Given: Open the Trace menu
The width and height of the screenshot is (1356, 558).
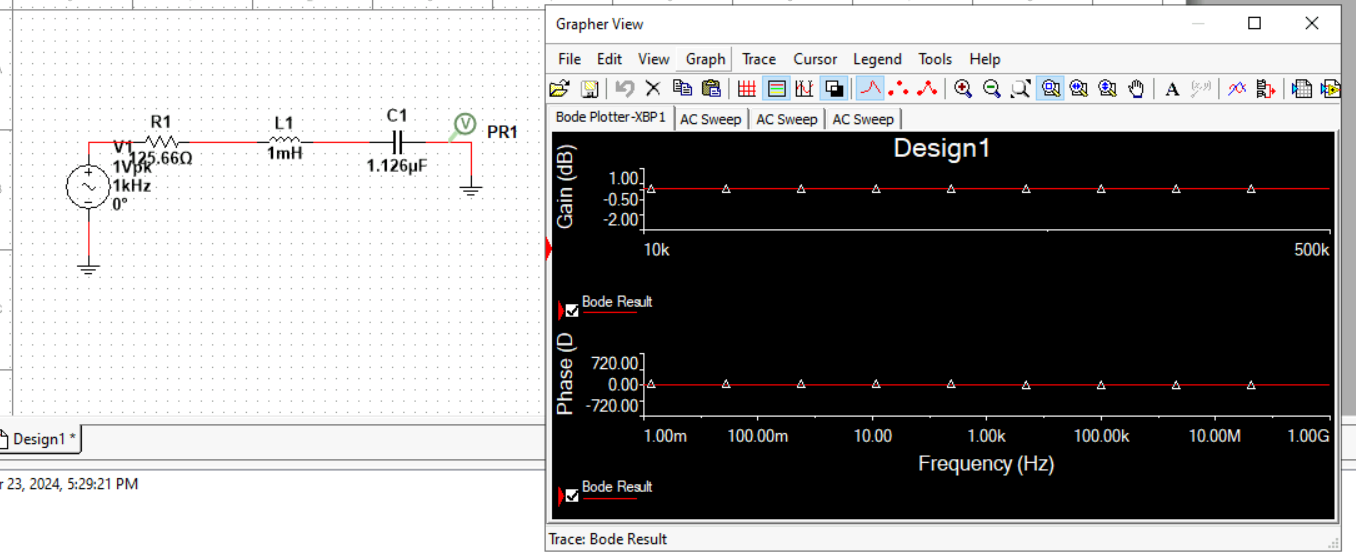Looking at the screenshot, I should point(759,59).
